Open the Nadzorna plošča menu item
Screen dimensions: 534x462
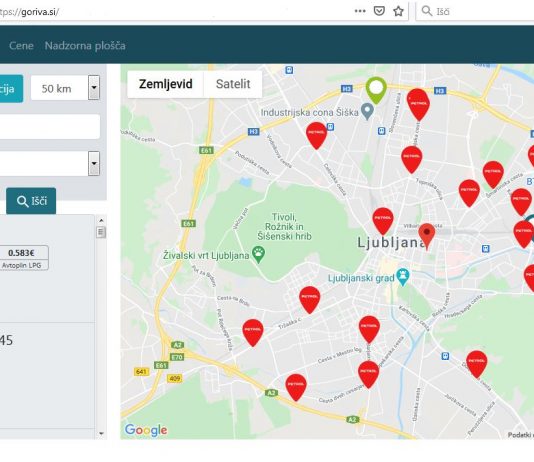[85, 46]
